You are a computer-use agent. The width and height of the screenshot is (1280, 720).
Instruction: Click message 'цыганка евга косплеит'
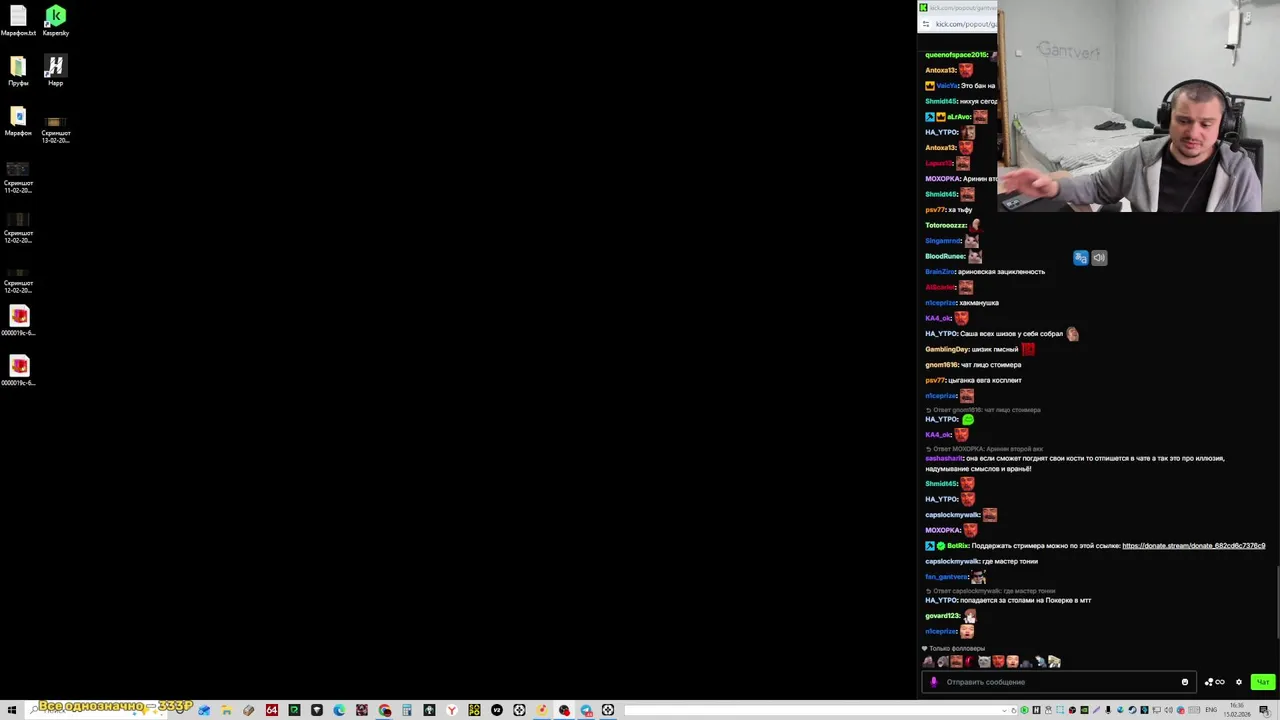tap(985, 380)
